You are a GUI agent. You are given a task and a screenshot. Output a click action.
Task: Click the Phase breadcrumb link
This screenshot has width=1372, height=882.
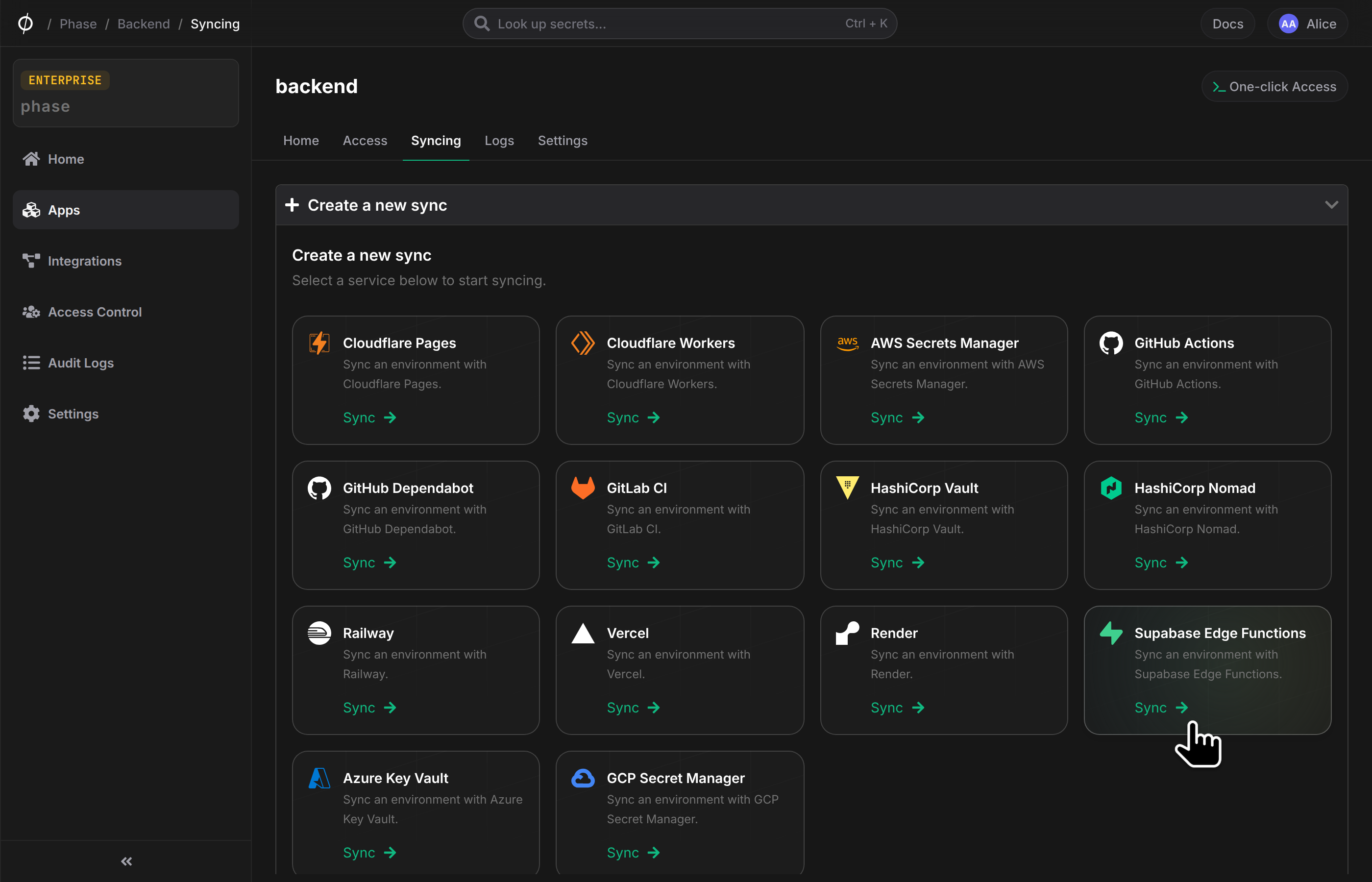tap(78, 24)
